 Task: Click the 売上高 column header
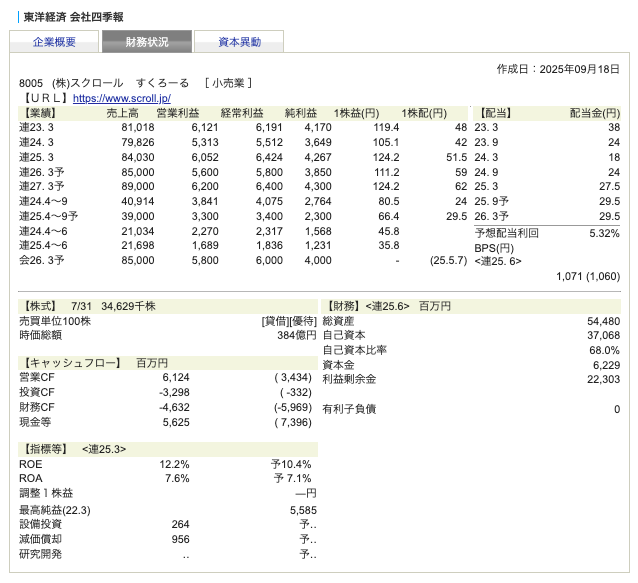pos(121,113)
